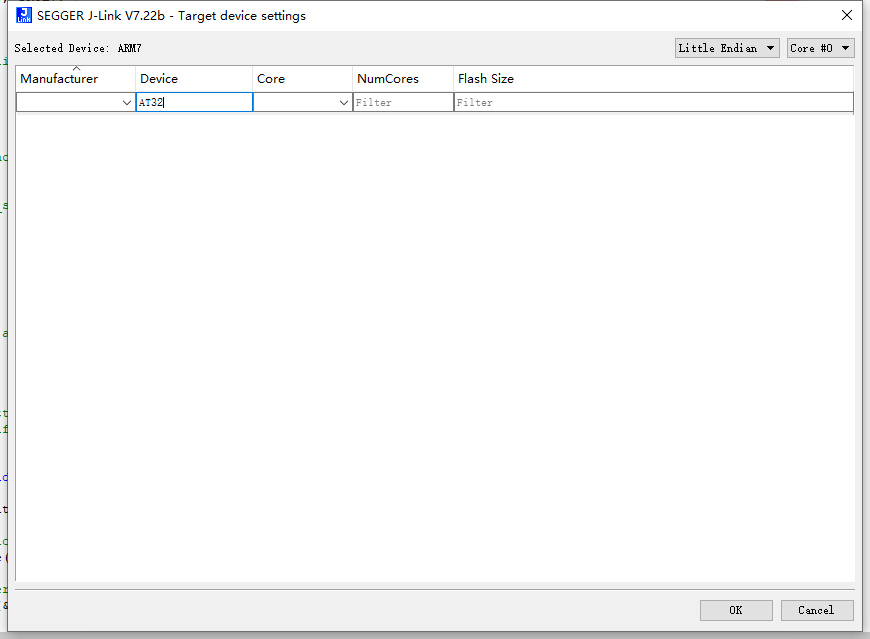
Task: Sort by the Flash Size column header
Action: click(x=653, y=79)
